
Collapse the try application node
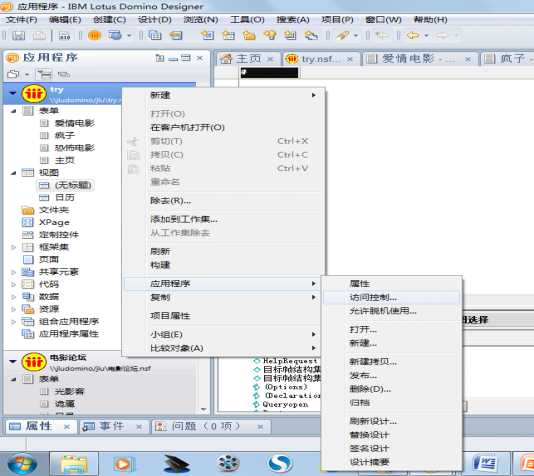coord(13,93)
